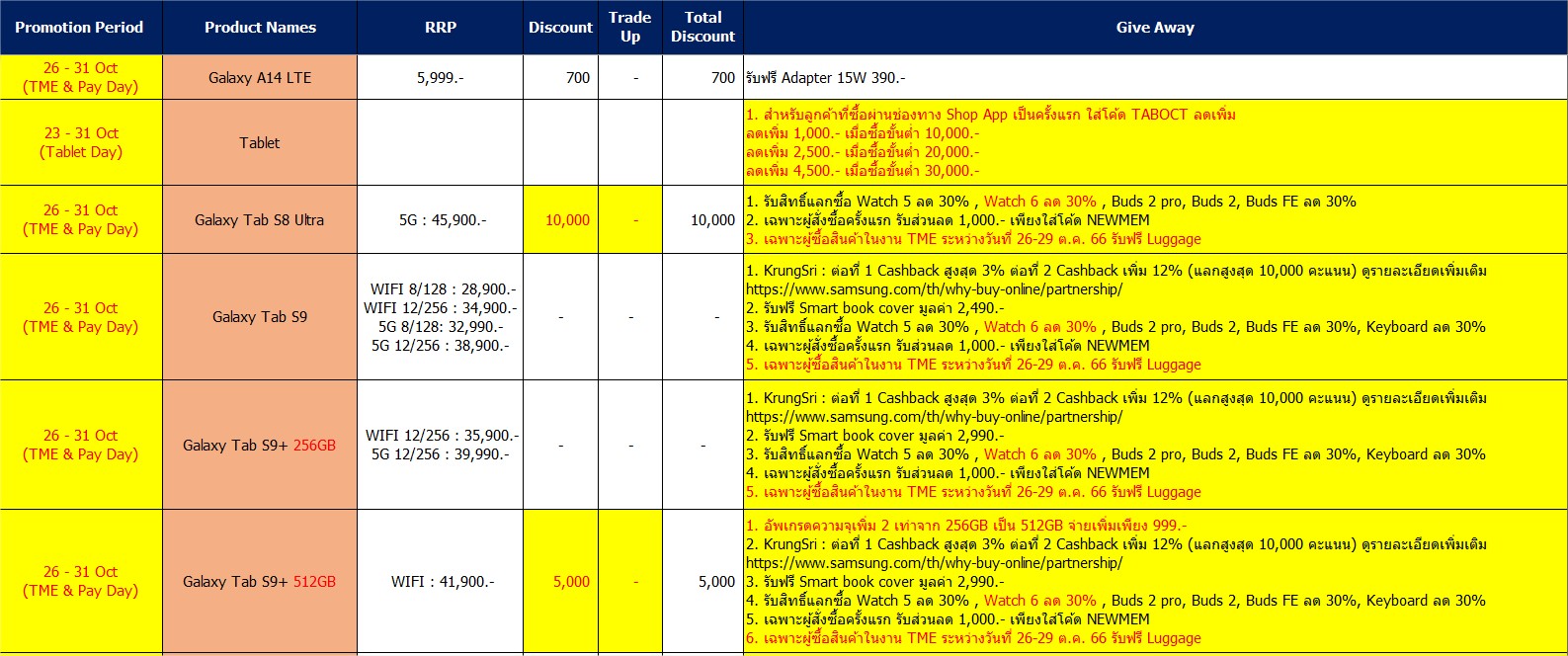Image resolution: width=1568 pixels, height=656 pixels.
Task: Click the Promotion Period cell for Galaxy Tab S8 Ultra
Action: (81, 219)
